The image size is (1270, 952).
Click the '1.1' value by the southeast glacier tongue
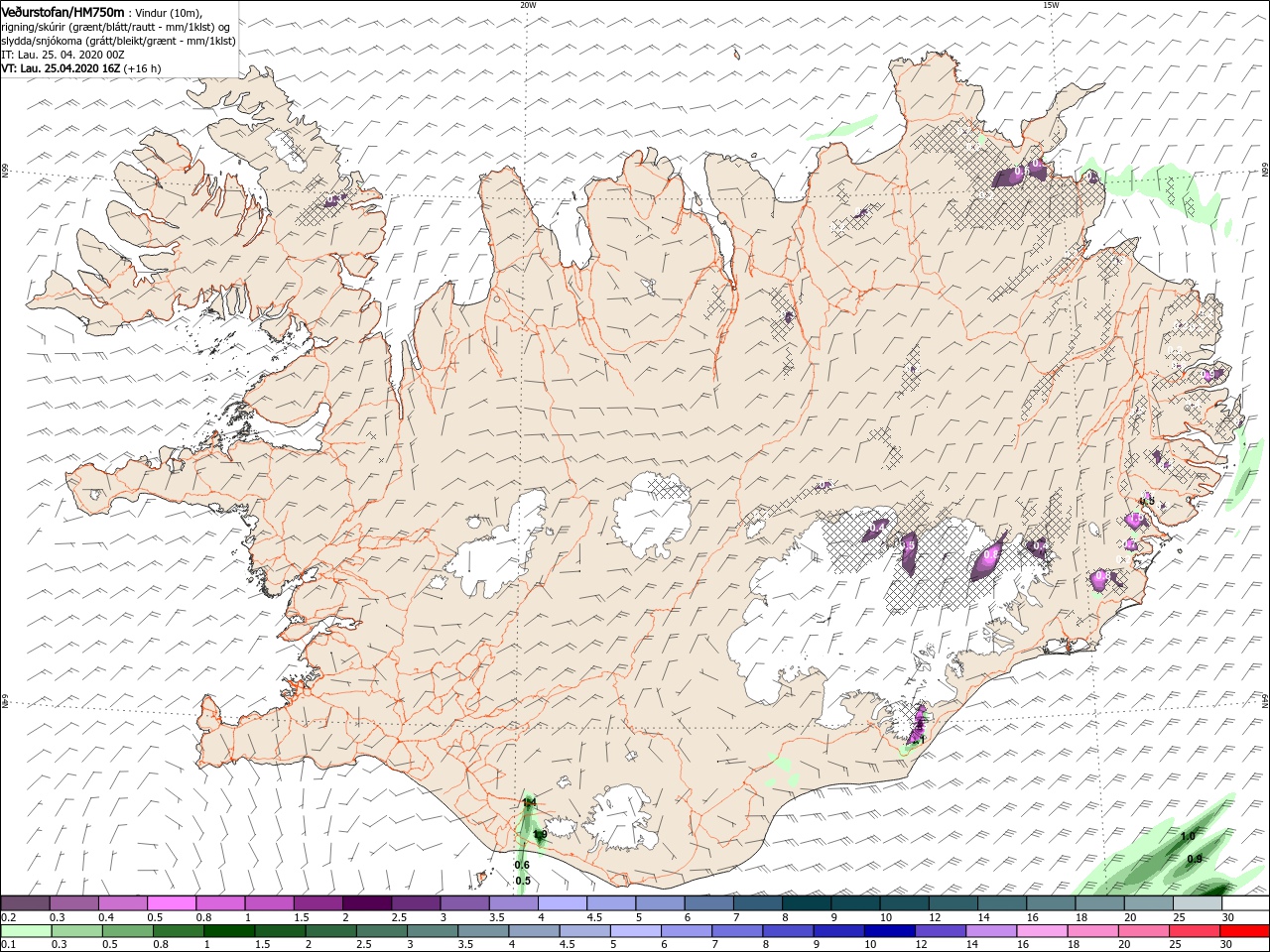pos(918,740)
